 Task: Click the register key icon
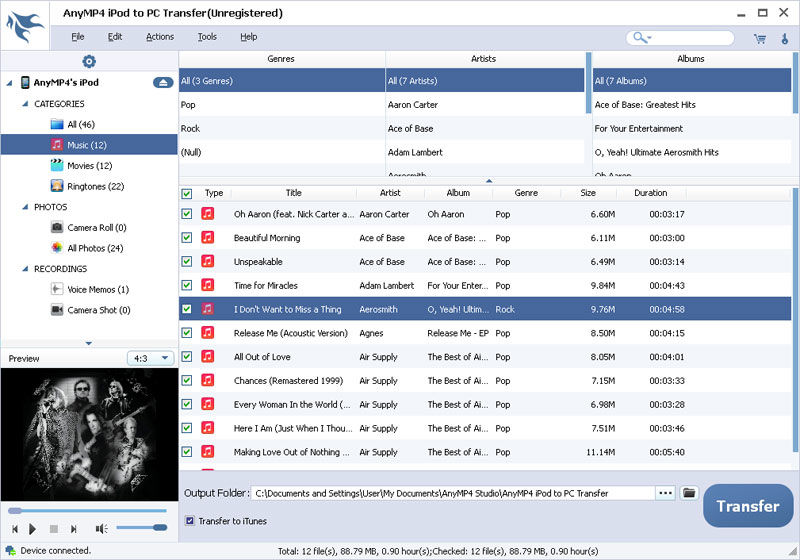[x=785, y=39]
